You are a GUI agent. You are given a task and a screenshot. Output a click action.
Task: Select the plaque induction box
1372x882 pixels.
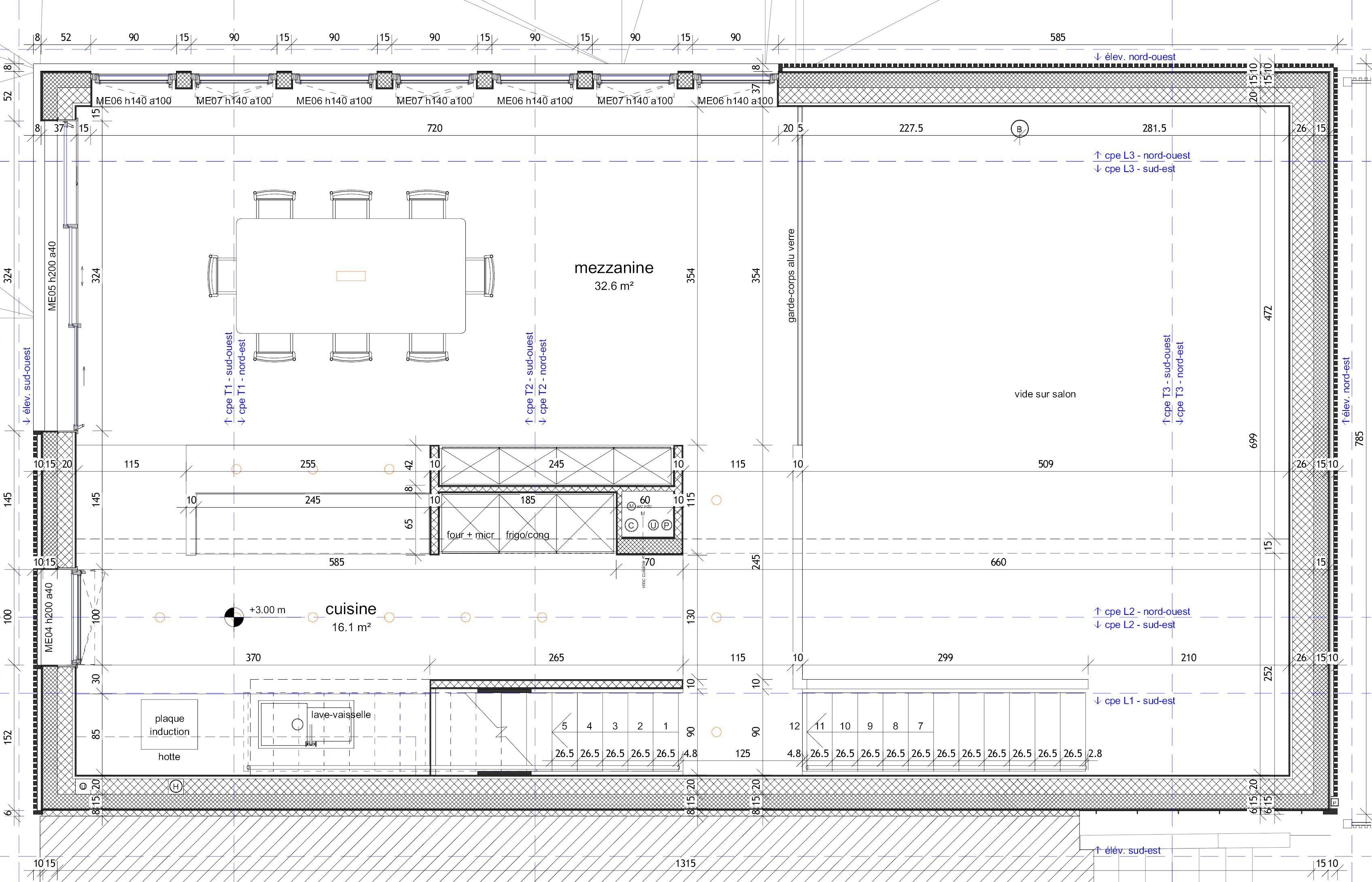[x=170, y=725]
